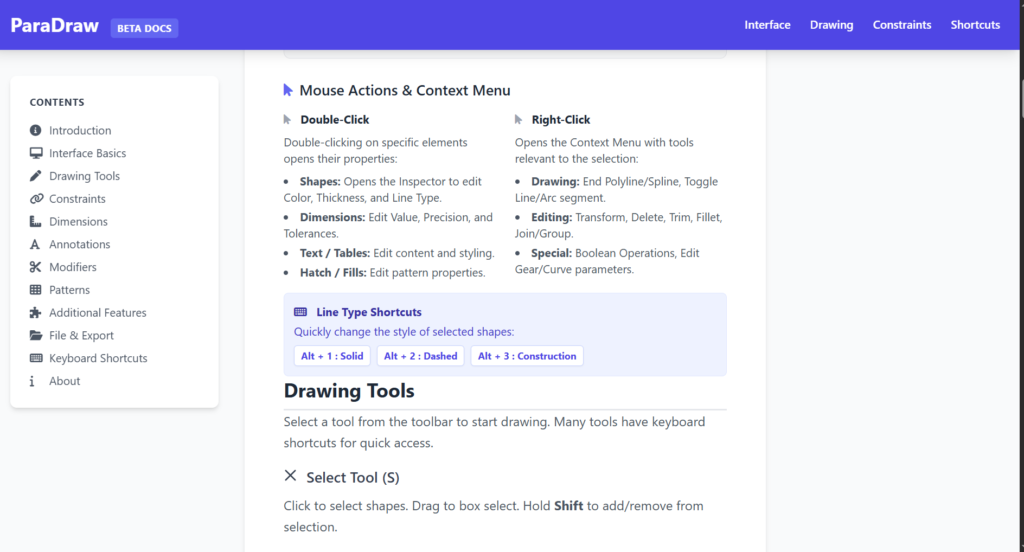
Task: Open Constraints section from contents sidebar
Action: 77,199
